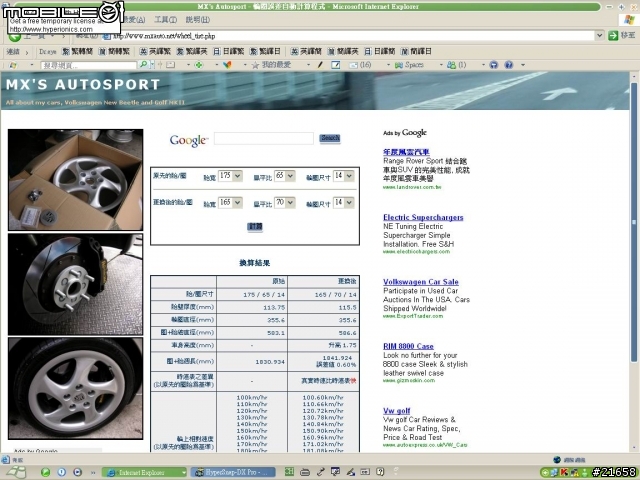Click the 繁譯英 translation button

[191, 51]
